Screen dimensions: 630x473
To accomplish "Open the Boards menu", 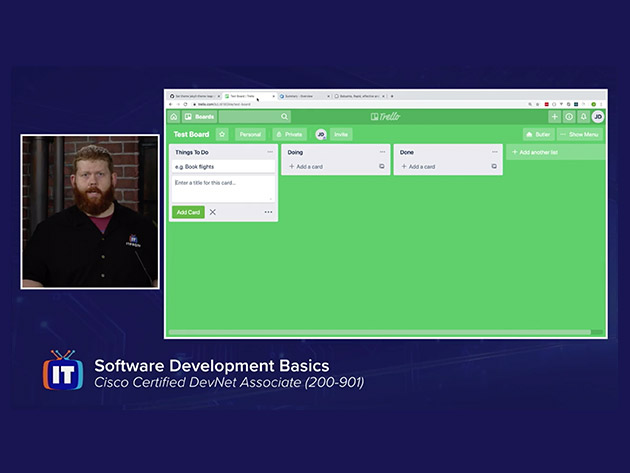I will point(200,117).
